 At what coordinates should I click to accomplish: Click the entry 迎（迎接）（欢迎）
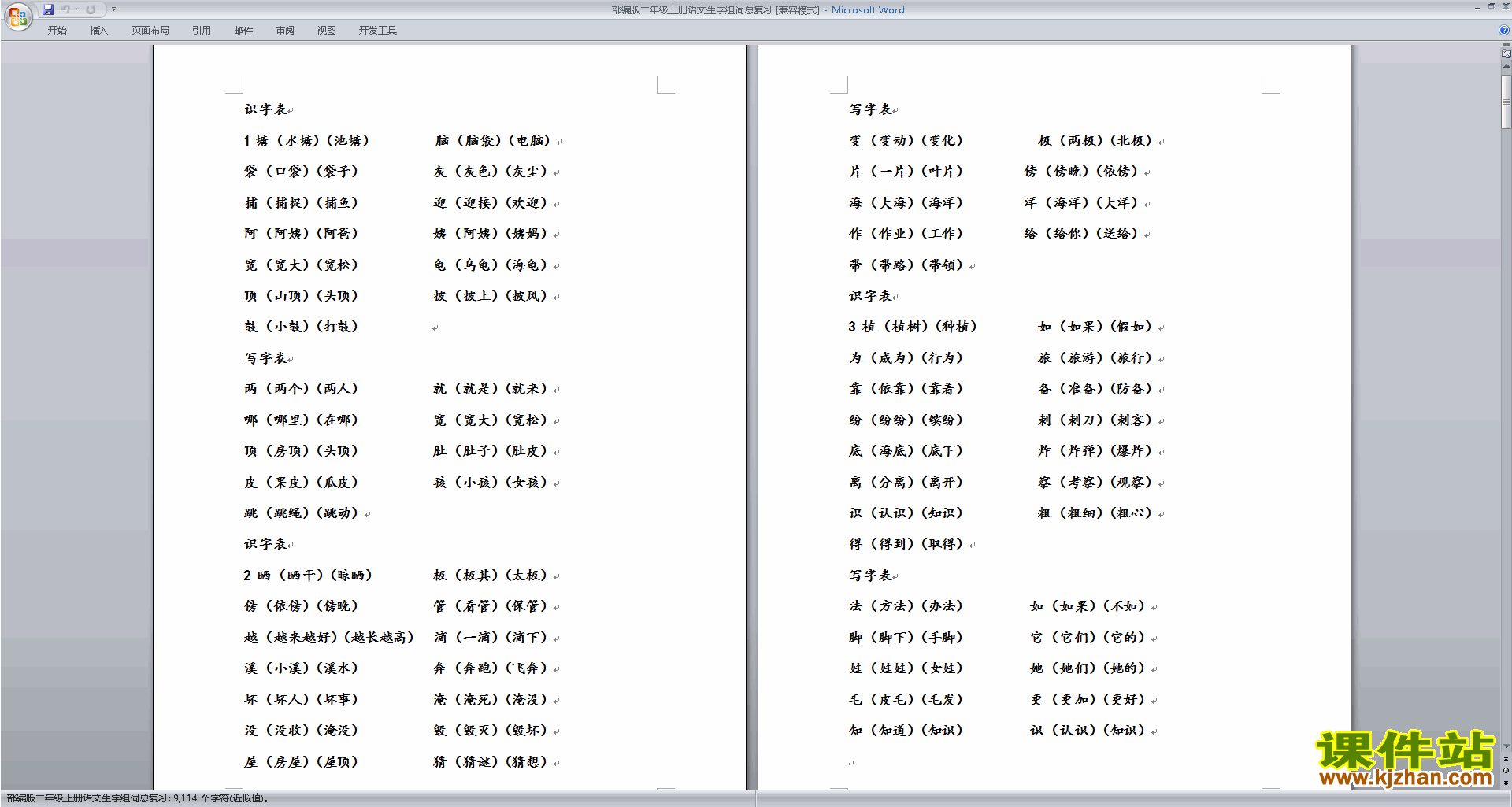[491, 203]
